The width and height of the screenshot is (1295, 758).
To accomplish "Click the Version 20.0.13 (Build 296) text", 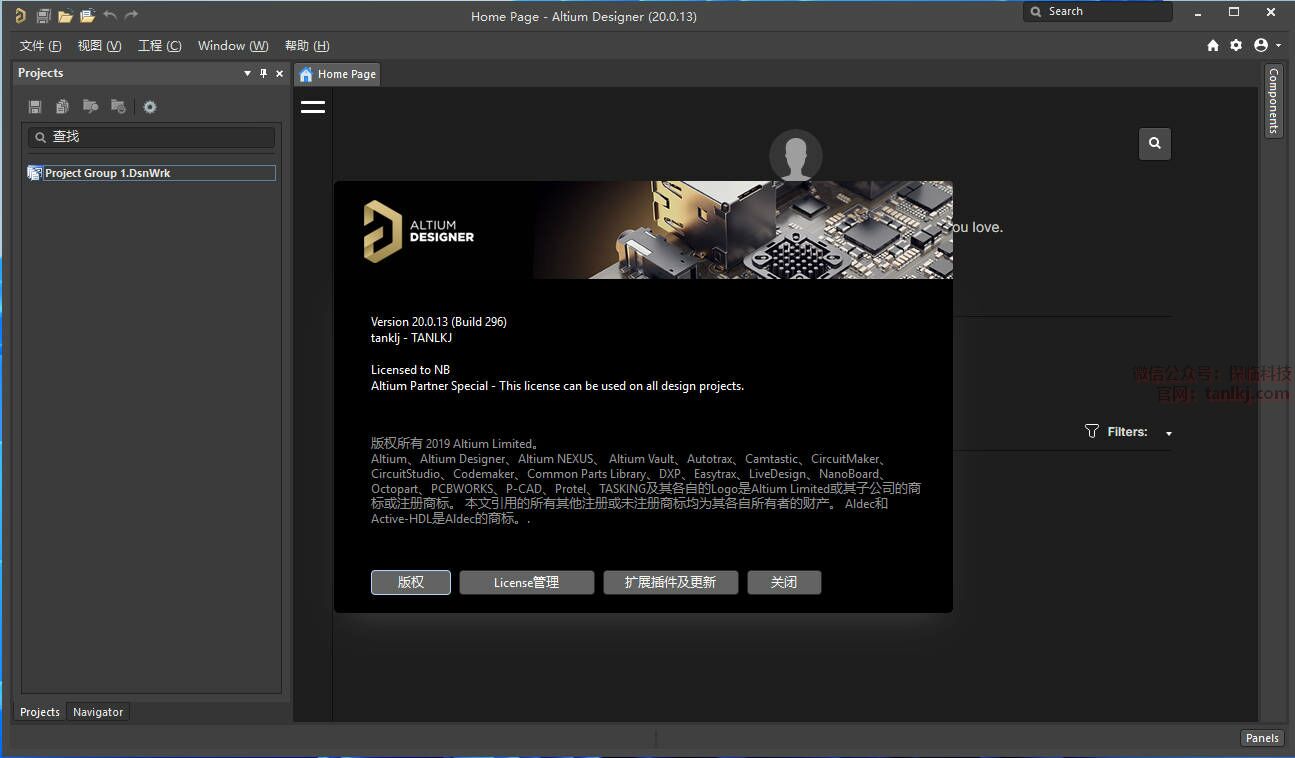I will [439, 322].
